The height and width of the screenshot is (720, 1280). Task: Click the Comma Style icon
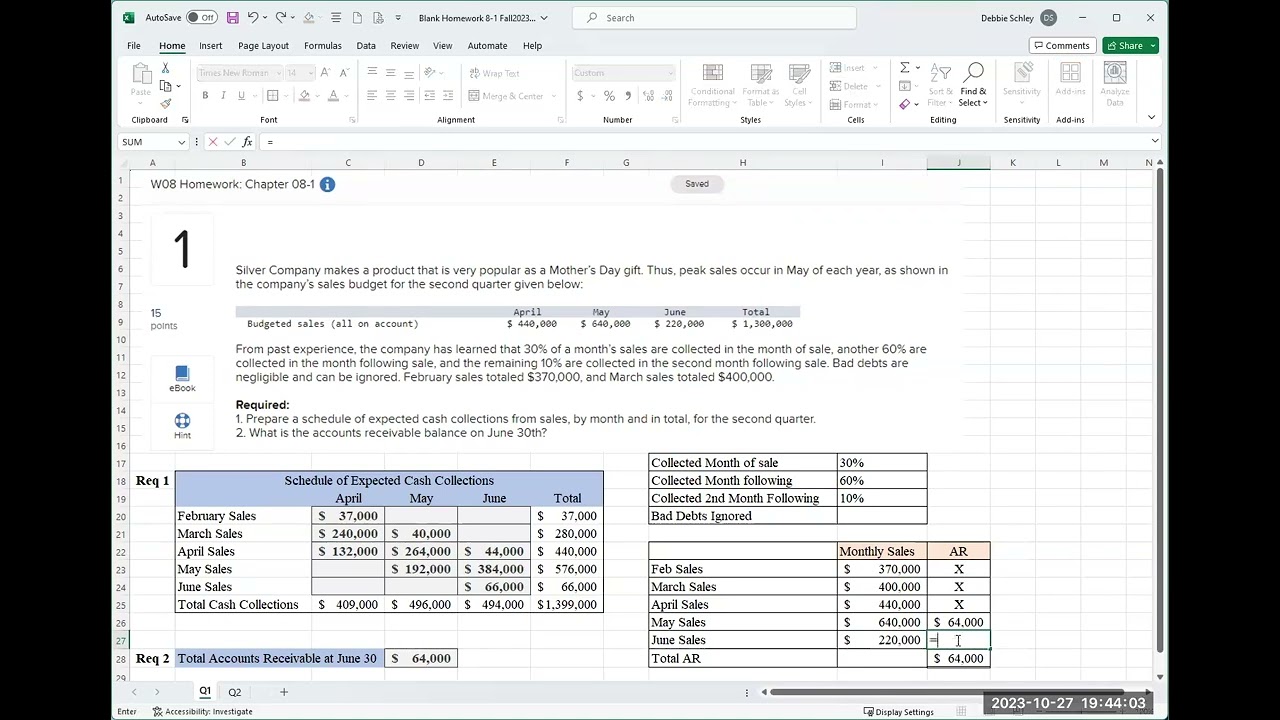pyautogui.click(x=628, y=96)
